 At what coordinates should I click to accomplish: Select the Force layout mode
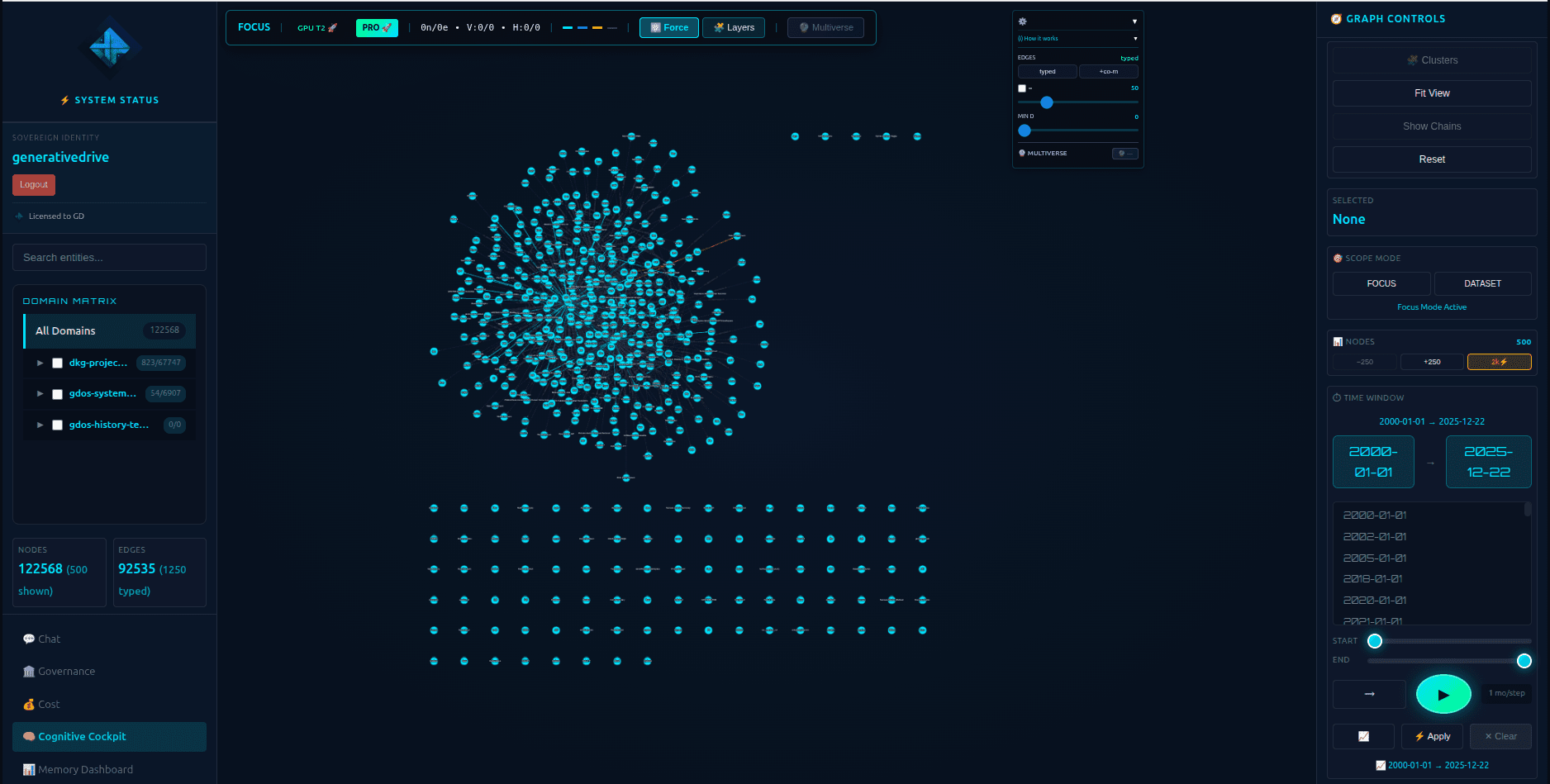(668, 27)
